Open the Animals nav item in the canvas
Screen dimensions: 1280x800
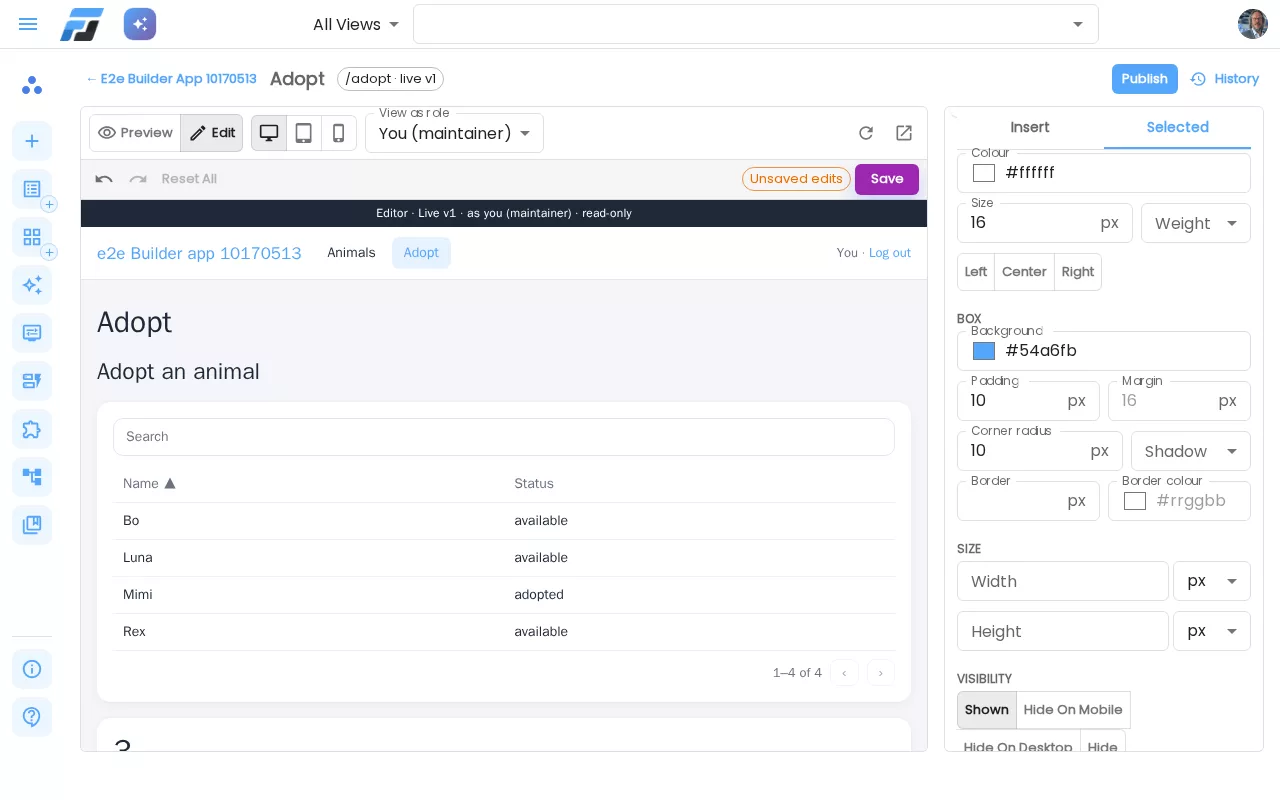351,253
